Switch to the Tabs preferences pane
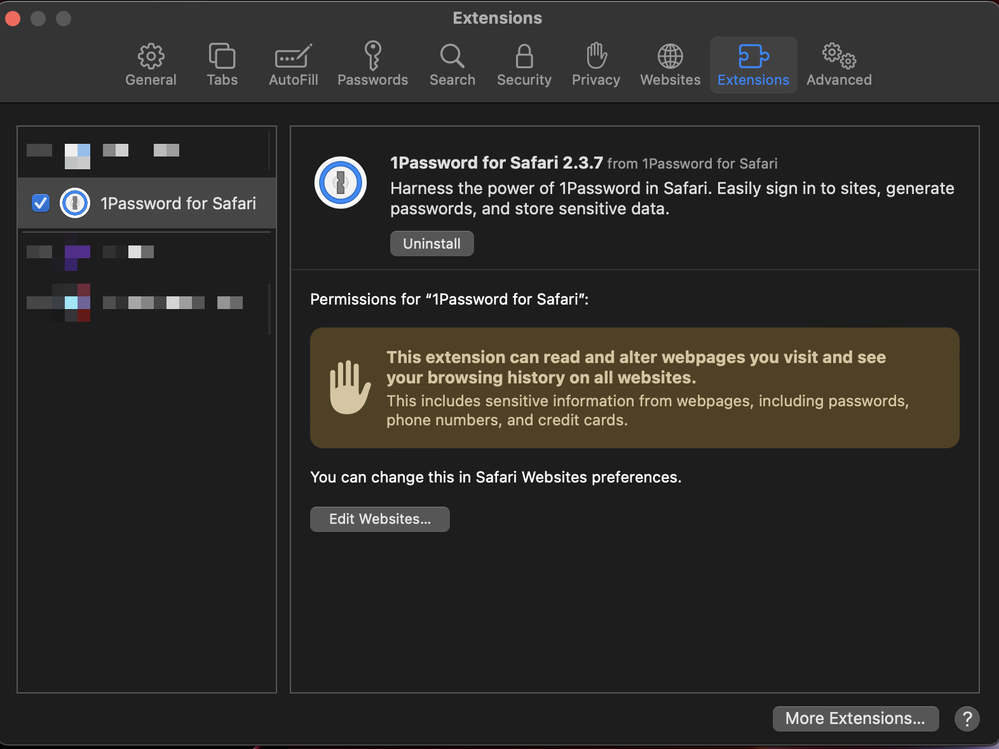This screenshot has height=749, width=999. click(x=222, y=65)
